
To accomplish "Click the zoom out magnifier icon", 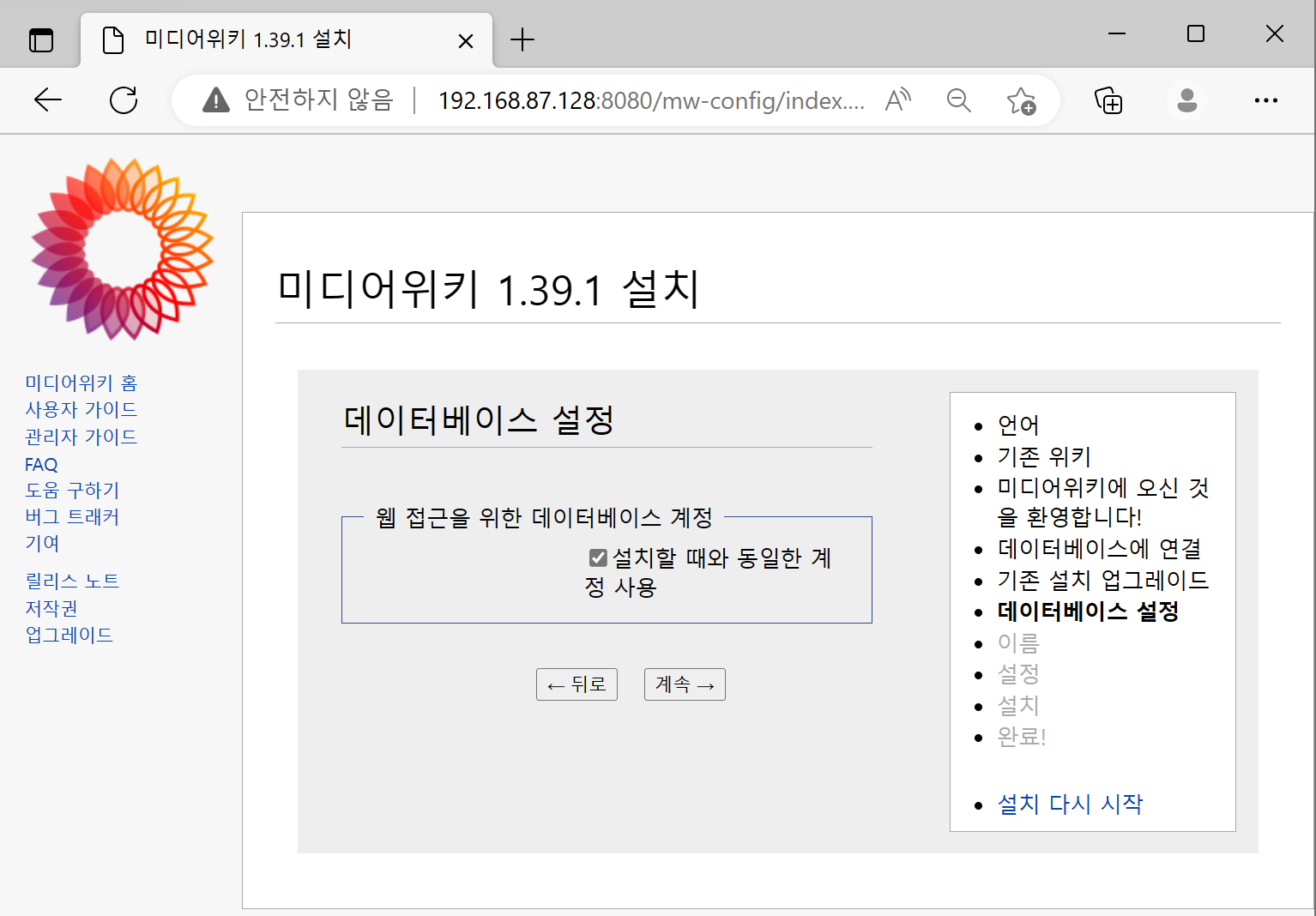I will pos(958,100).
